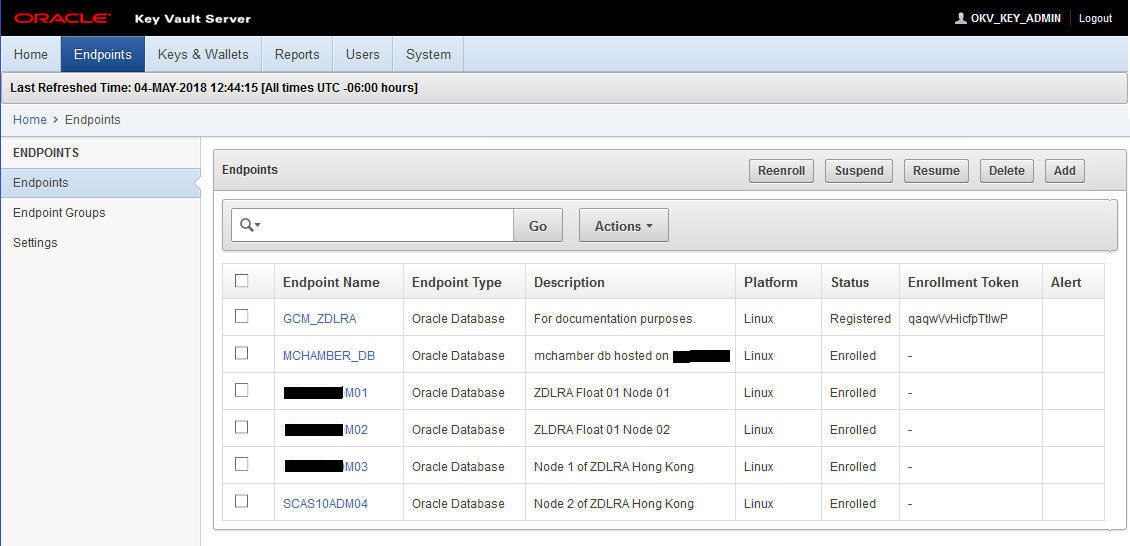Open the Users tab
The width and height of the screenshot is (1130, 546).
(x=362, y=55)
